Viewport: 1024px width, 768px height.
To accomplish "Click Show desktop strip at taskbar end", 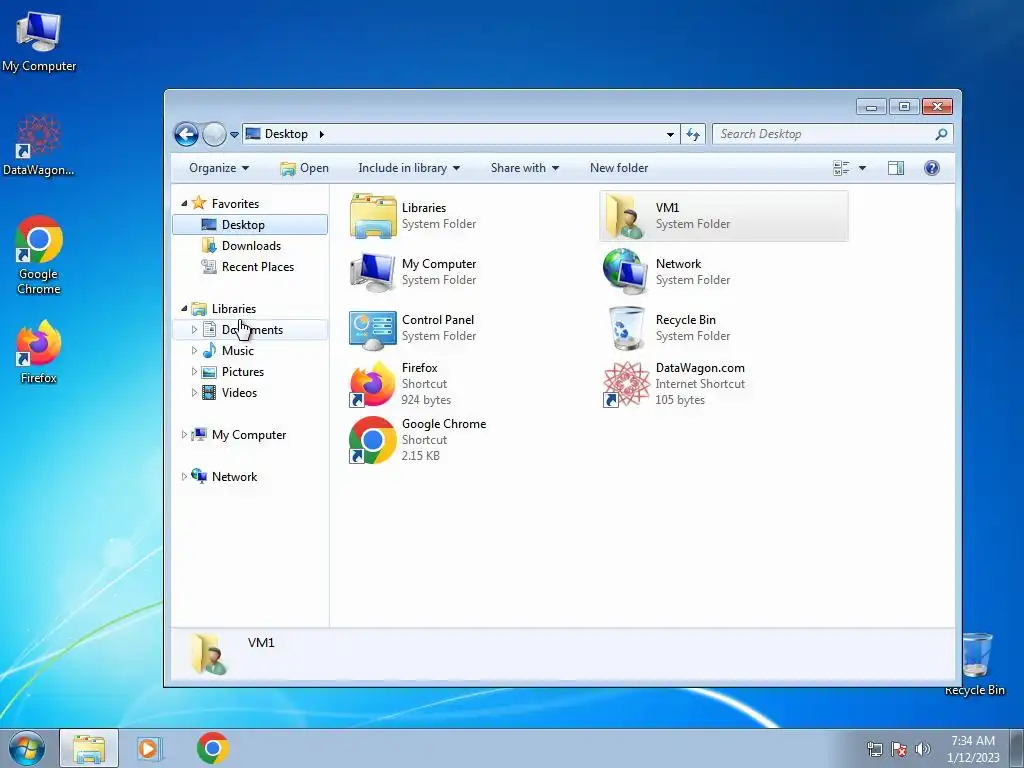I will pos(1017,749).
